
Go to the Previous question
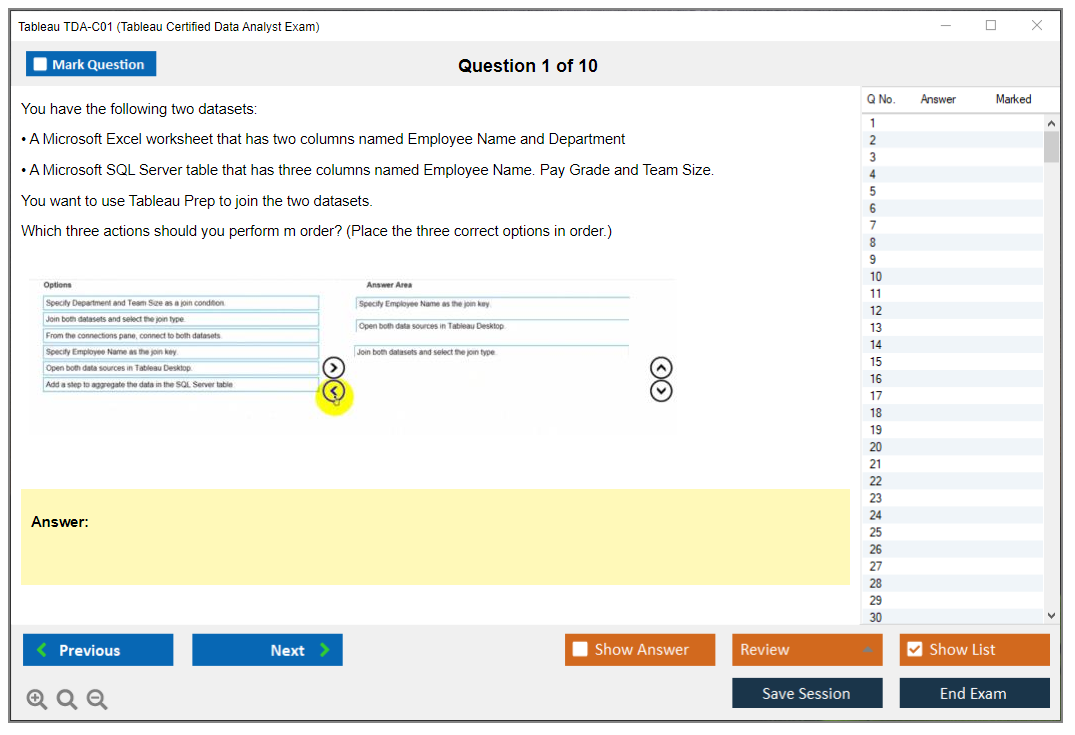[x=98, y=650]
